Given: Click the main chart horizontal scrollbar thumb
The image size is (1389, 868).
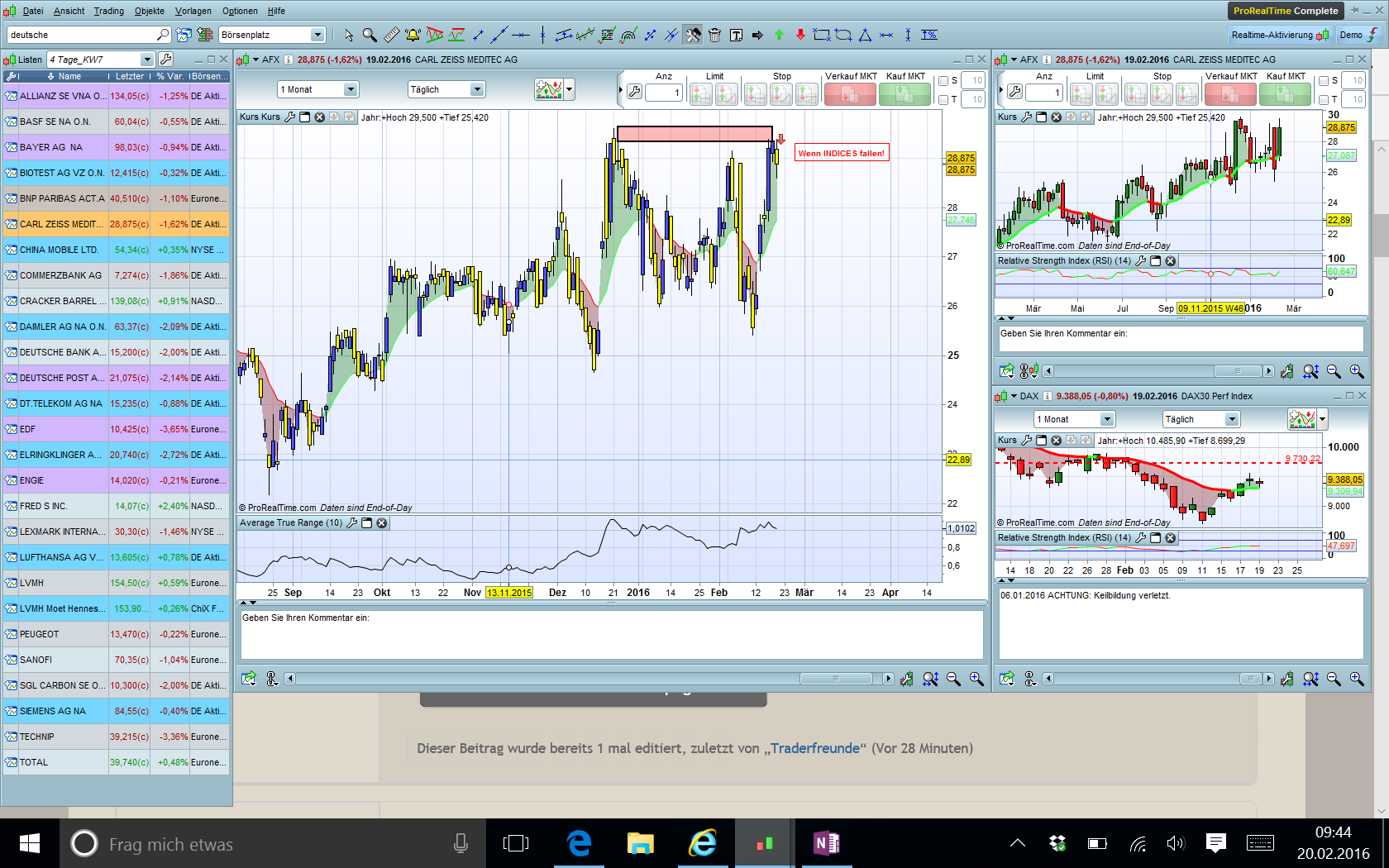Looking at the screenshot, I should coord(835,679).
